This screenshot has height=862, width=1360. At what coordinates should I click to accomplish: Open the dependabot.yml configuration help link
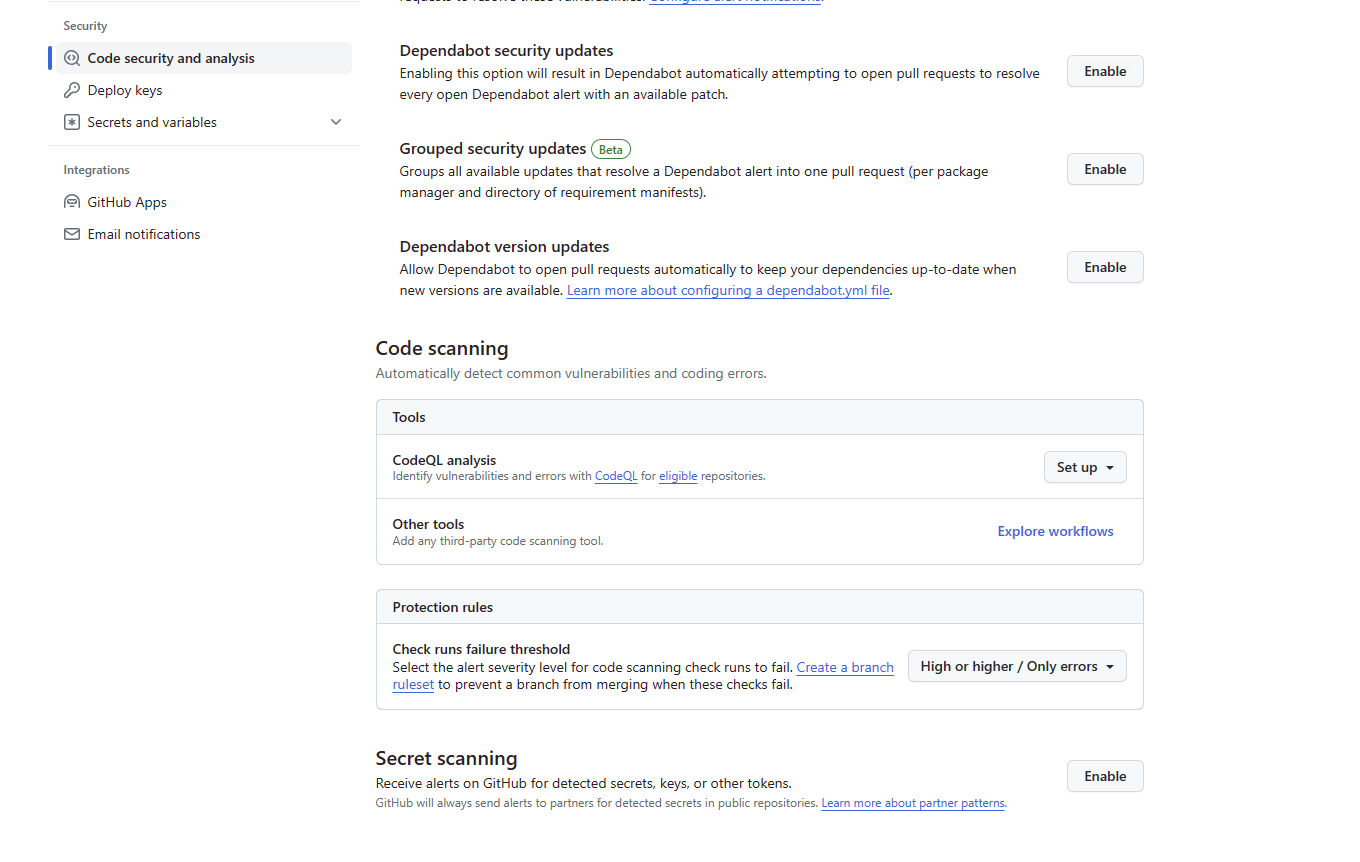728,291
